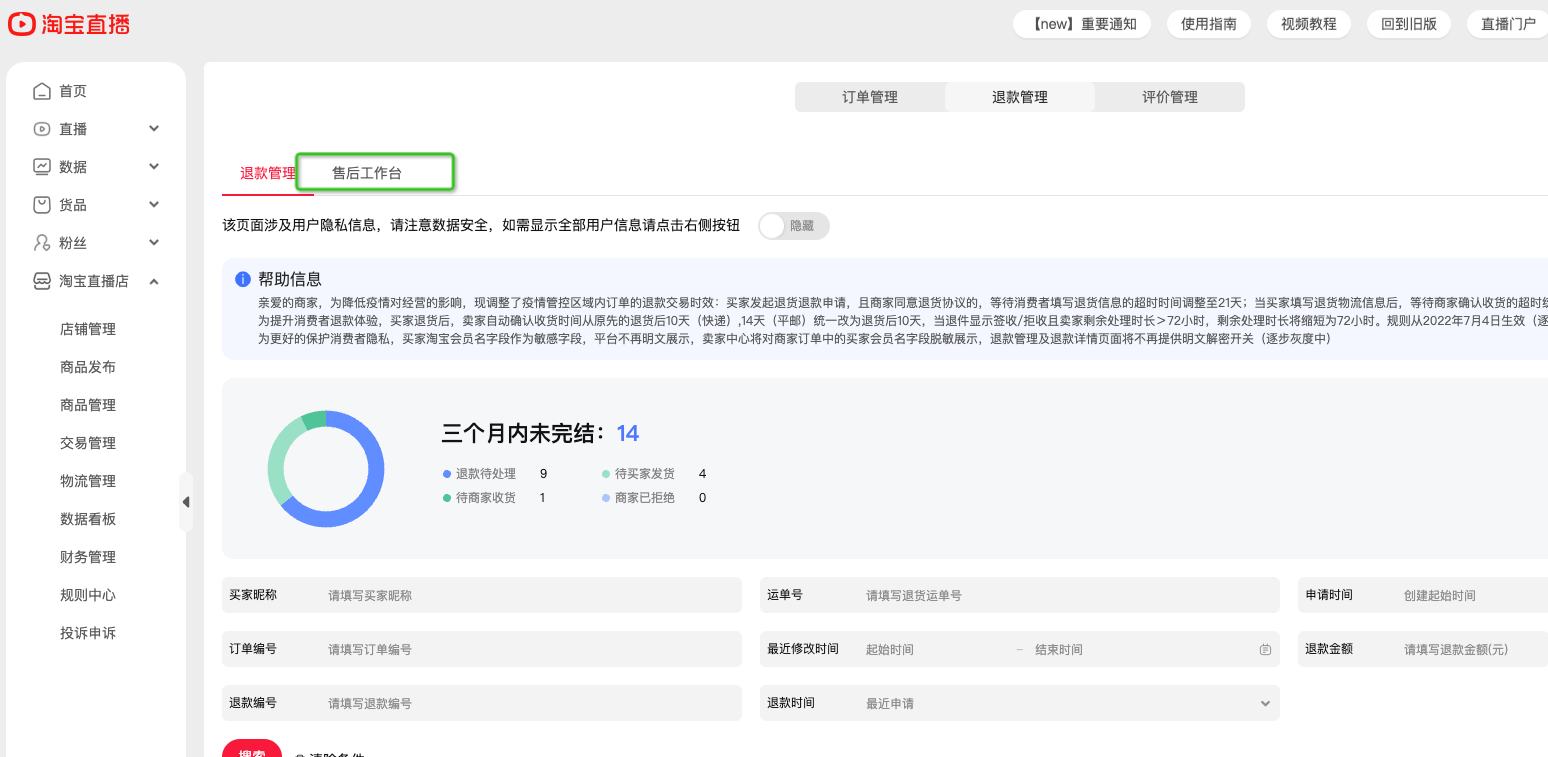Open 店铺管理 in sidebar
Screen dimensions: 1548x757
88,329
